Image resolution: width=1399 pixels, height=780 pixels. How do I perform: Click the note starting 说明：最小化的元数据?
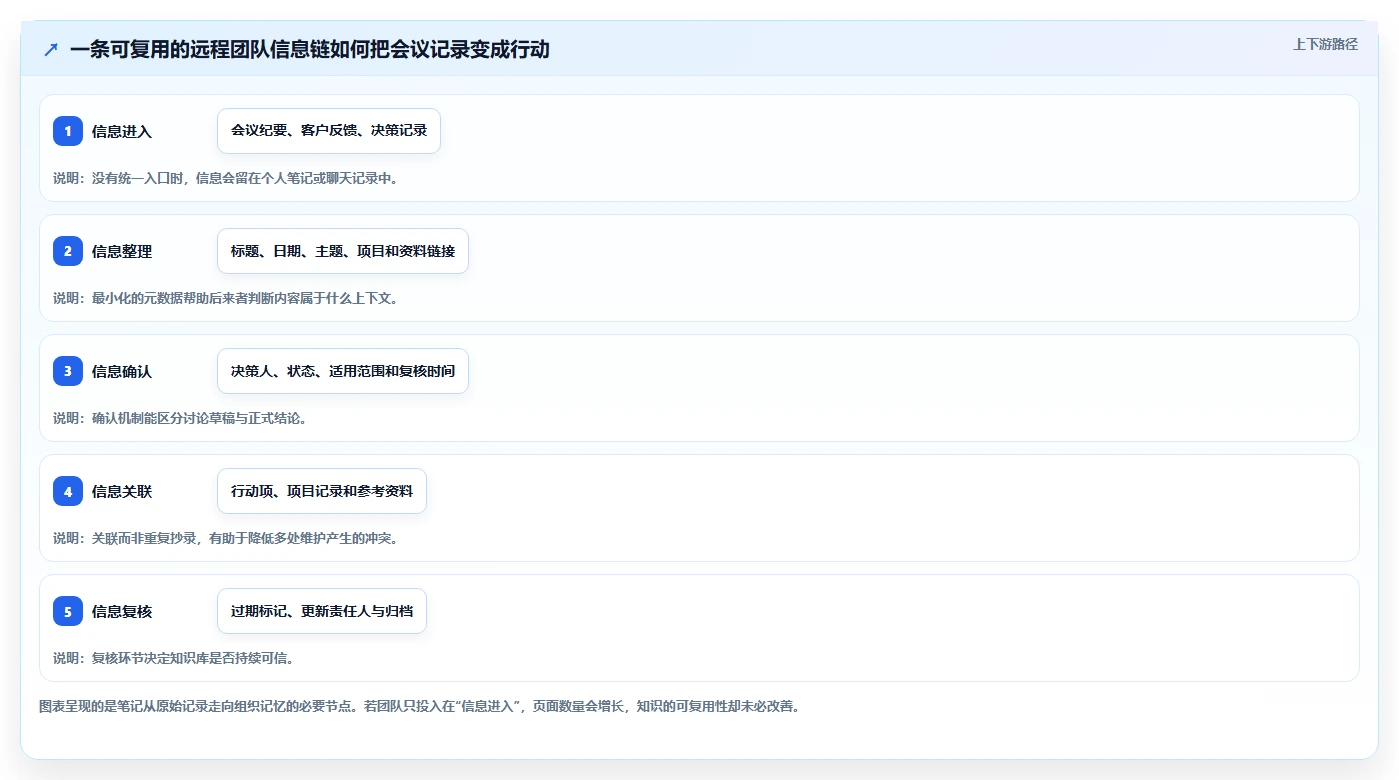click(x=225, y=298)
